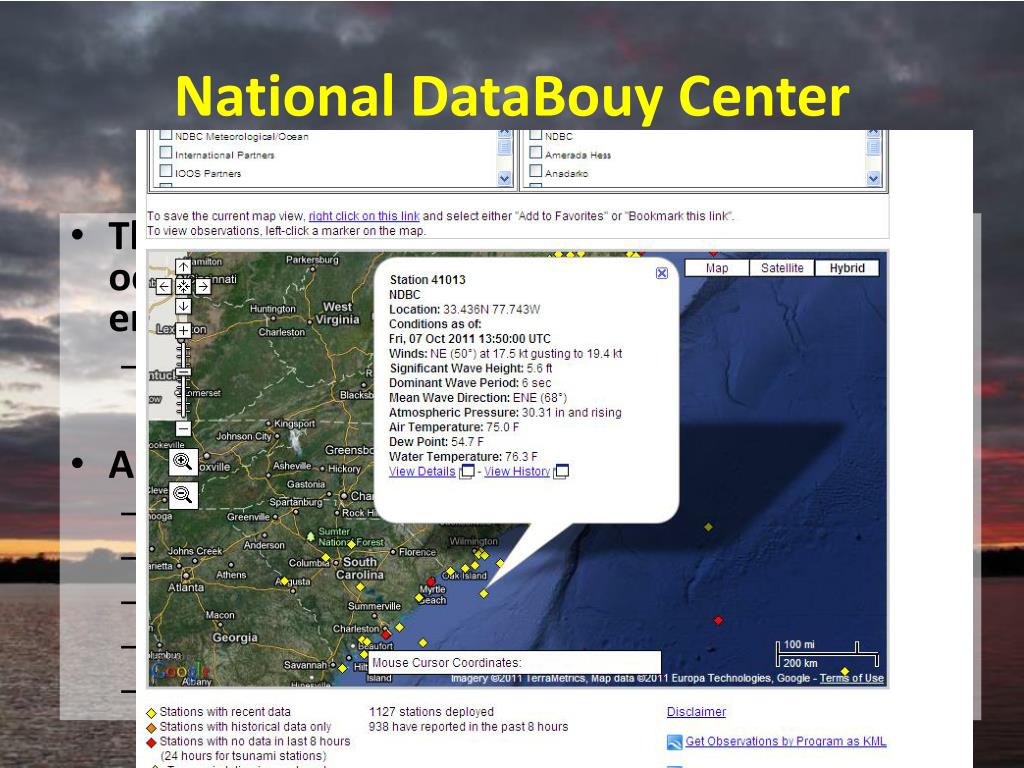
Task: Click the '1127 stations deployed' text
Action: (x=431, y=712)
